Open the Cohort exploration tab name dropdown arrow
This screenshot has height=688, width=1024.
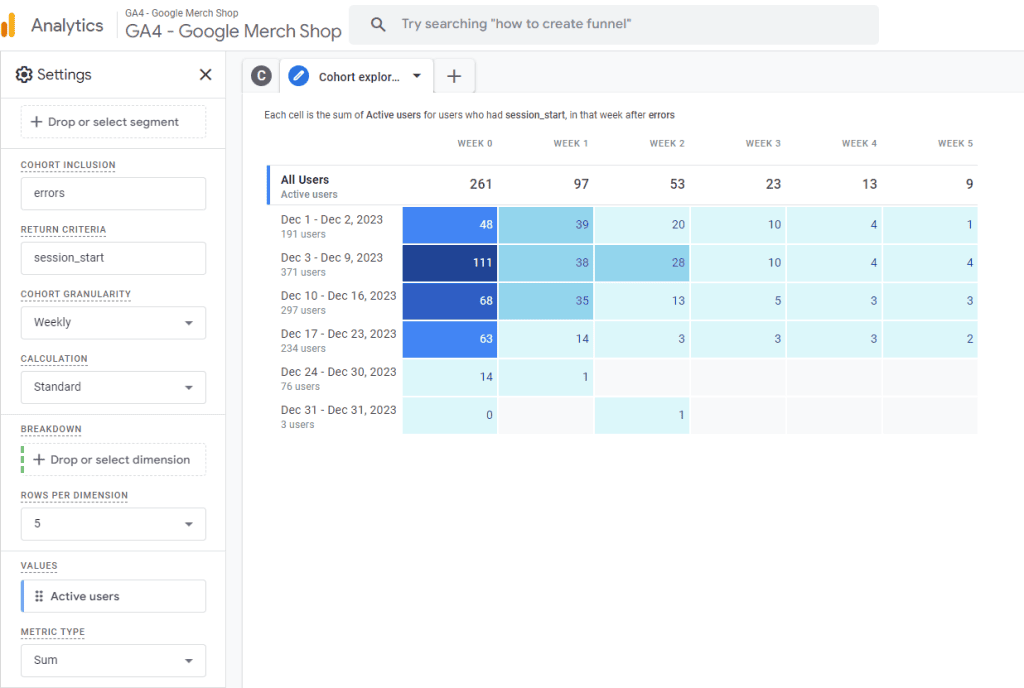pos(418,75)
